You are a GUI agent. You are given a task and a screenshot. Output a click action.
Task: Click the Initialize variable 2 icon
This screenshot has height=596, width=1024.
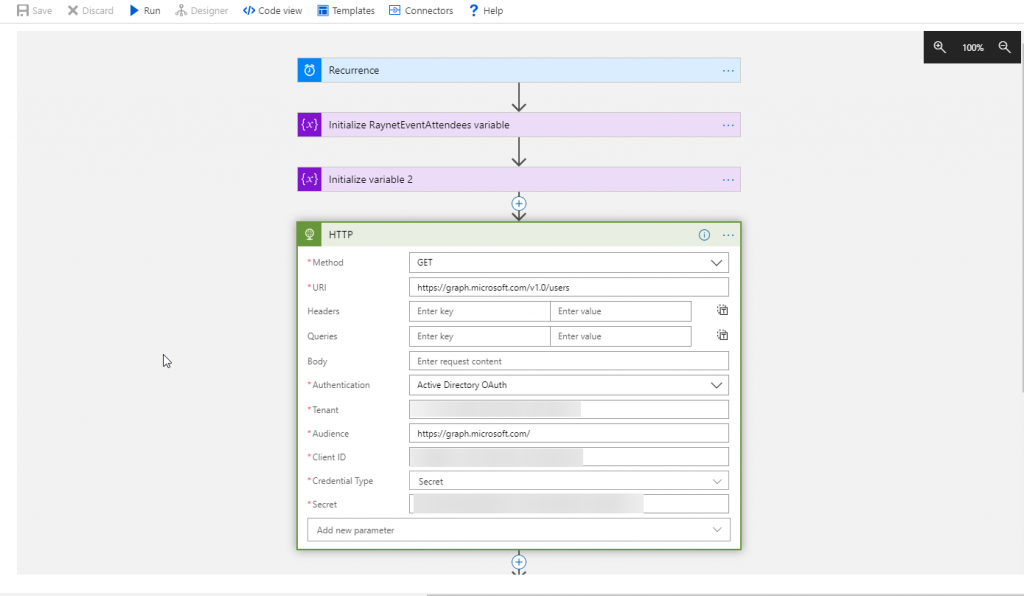tap(310, 179)
